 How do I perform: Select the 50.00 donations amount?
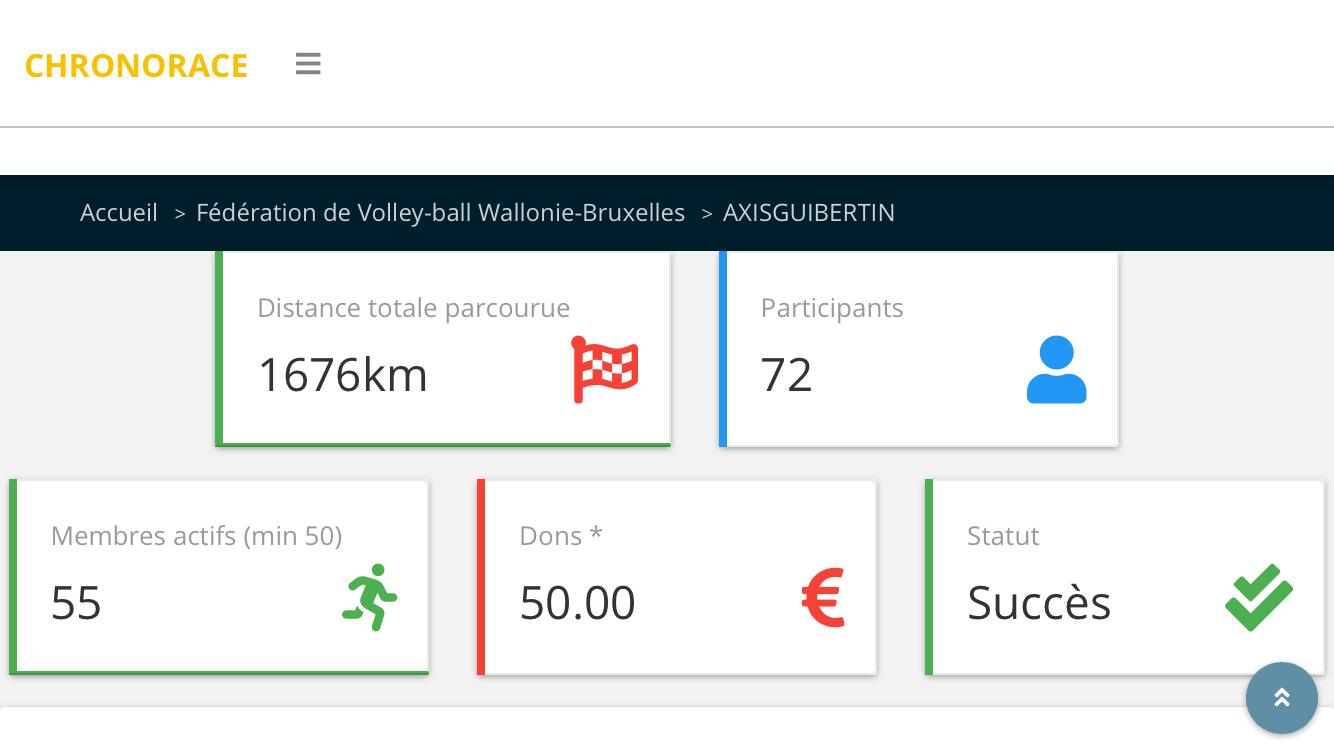pos(577,603)
